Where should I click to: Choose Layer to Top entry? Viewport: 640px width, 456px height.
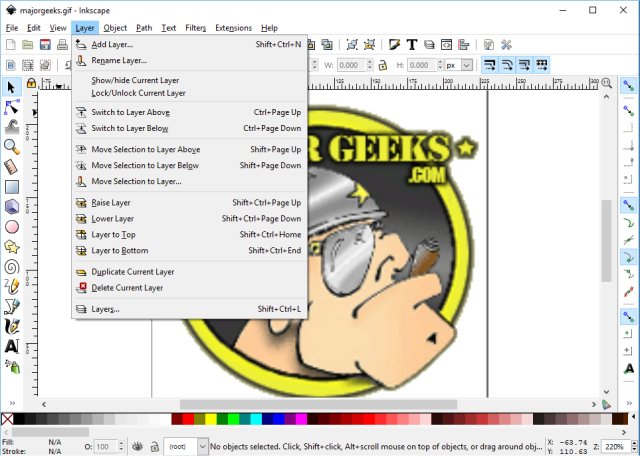tap(189, 235)
